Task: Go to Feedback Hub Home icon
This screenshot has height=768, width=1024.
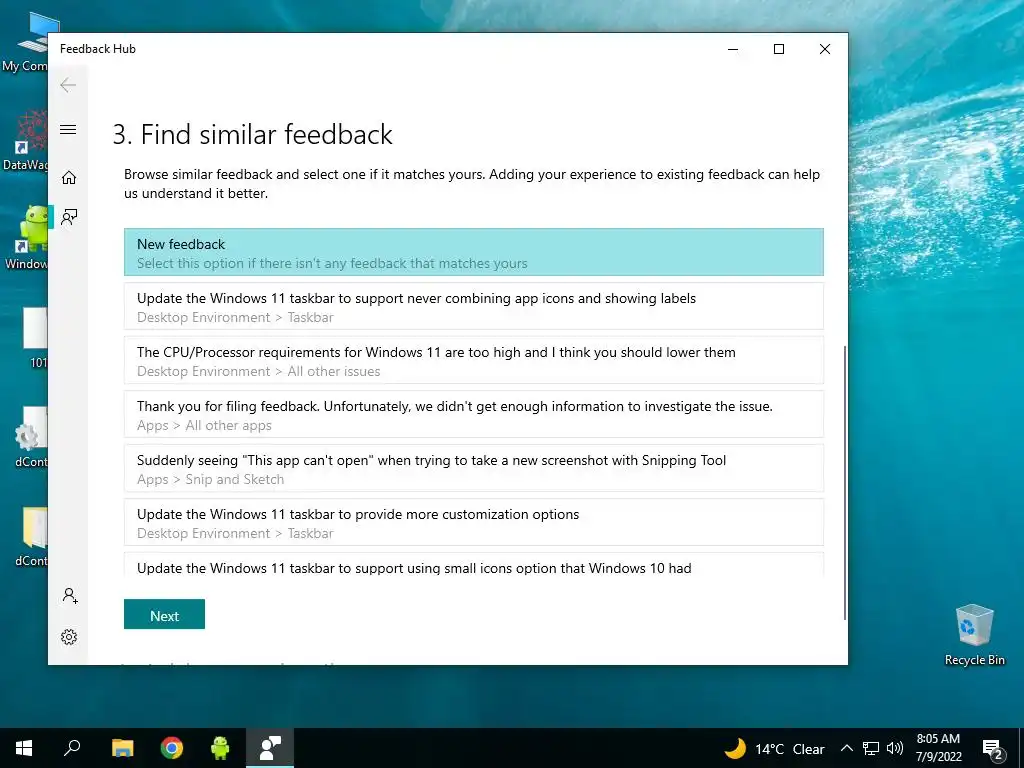Action: (69, 178)
